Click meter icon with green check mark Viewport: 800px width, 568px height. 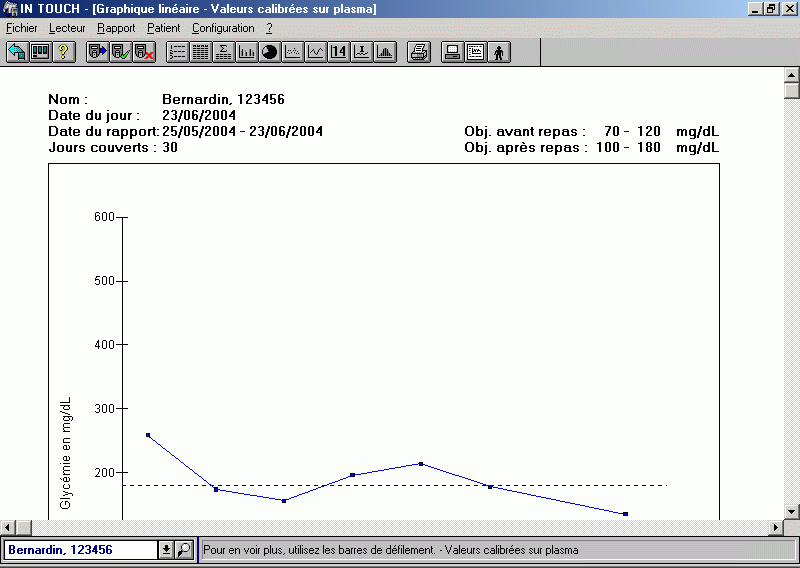pos(121,52)
